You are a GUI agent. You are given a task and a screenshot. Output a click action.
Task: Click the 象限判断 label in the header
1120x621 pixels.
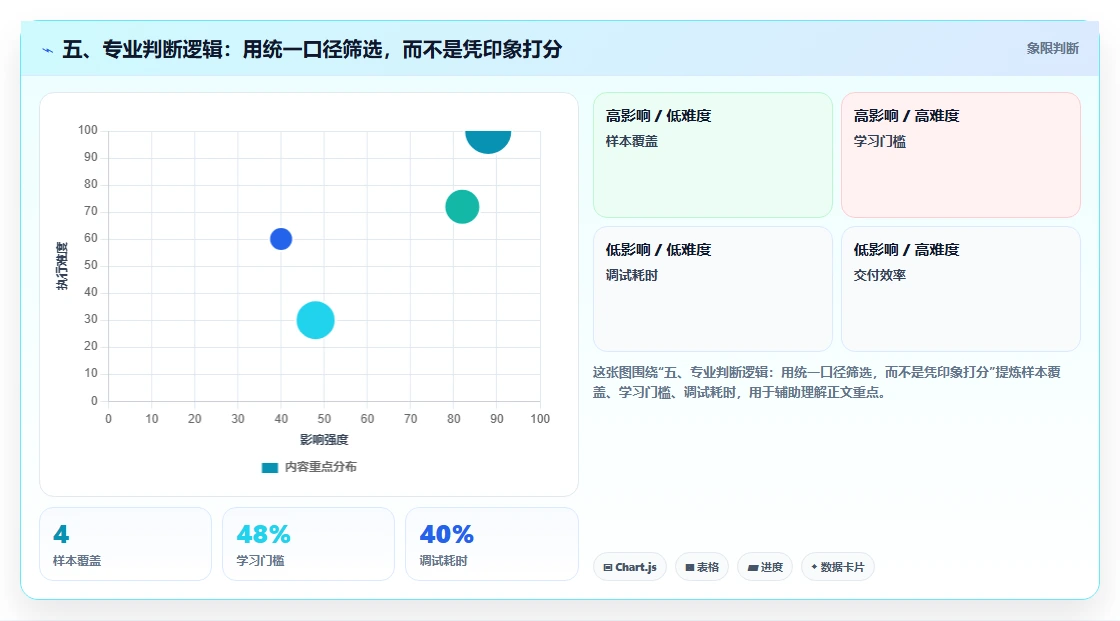click(x=1052, y=49)
